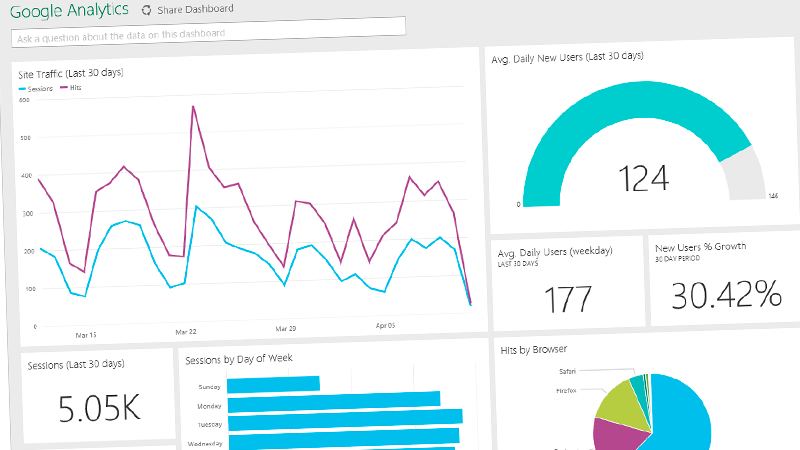Click the purple Hits legend marker

tap(64, 89)
